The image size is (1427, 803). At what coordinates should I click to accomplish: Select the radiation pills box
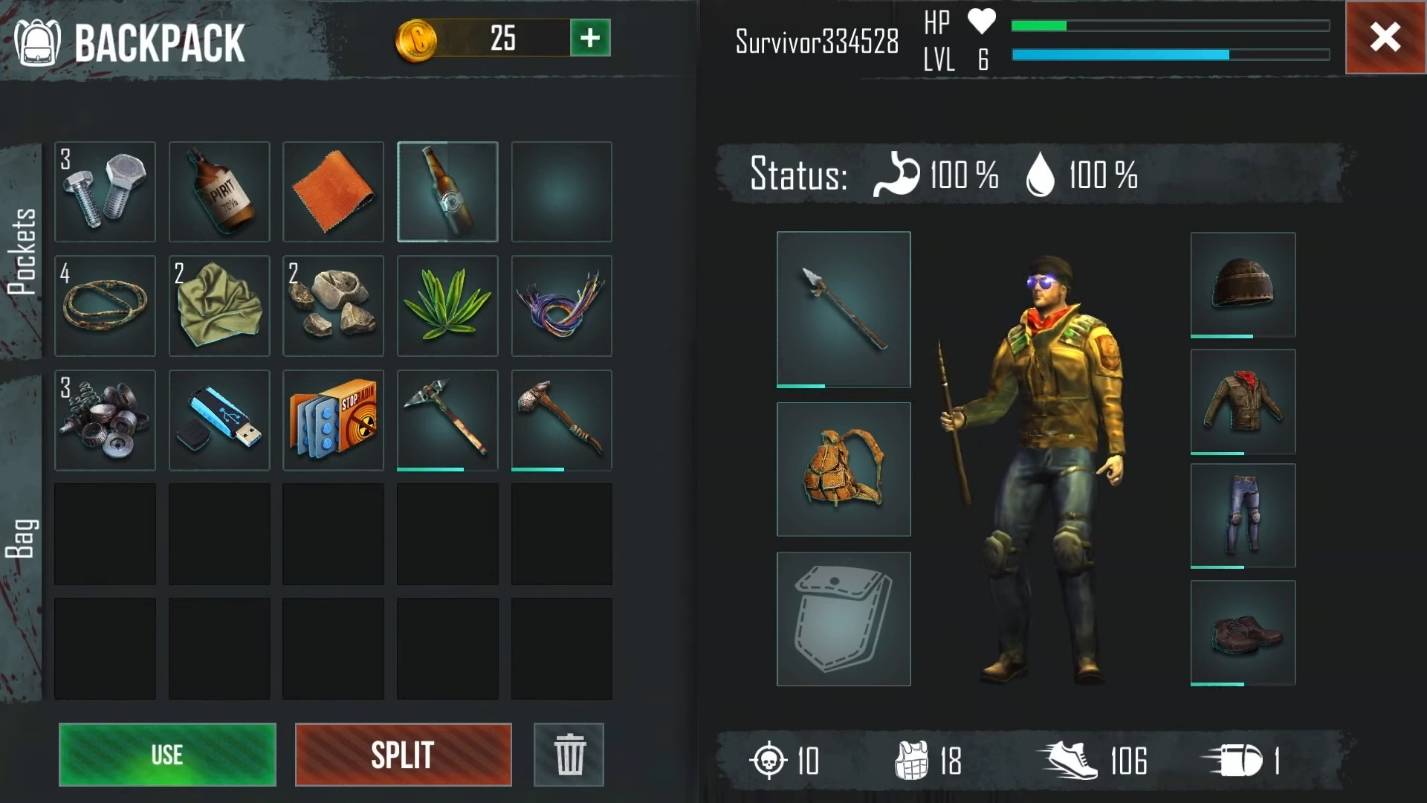click(333, 420)
